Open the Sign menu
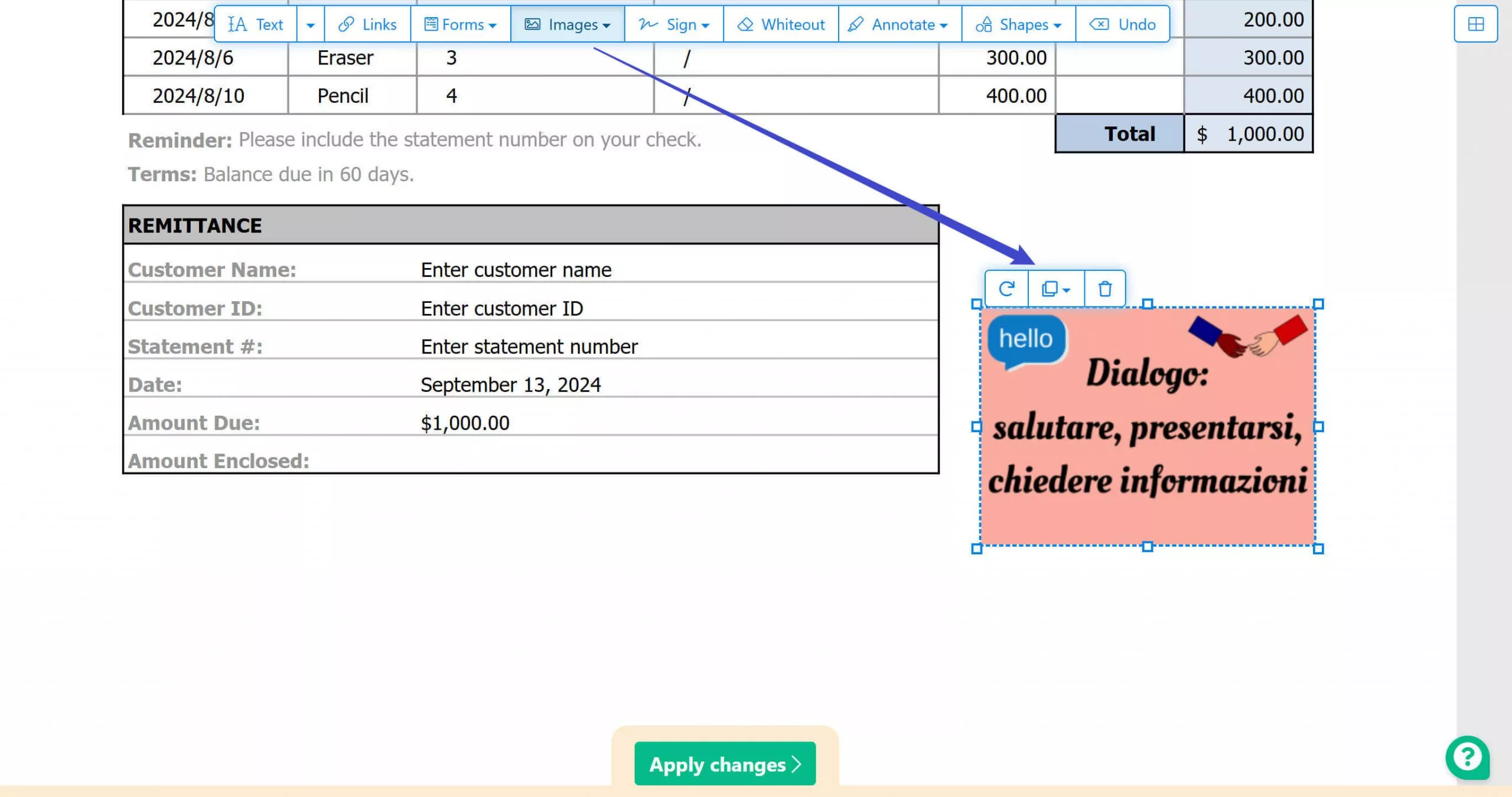The width and height of the screenshot is (1512, 797). click(x=674, y=24)
